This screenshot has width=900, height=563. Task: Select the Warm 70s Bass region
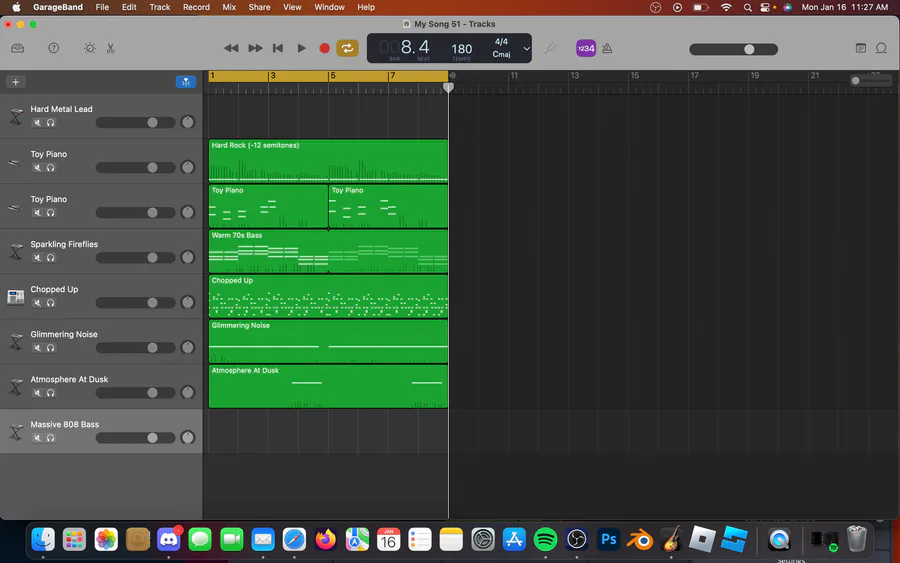coord(328,251)
